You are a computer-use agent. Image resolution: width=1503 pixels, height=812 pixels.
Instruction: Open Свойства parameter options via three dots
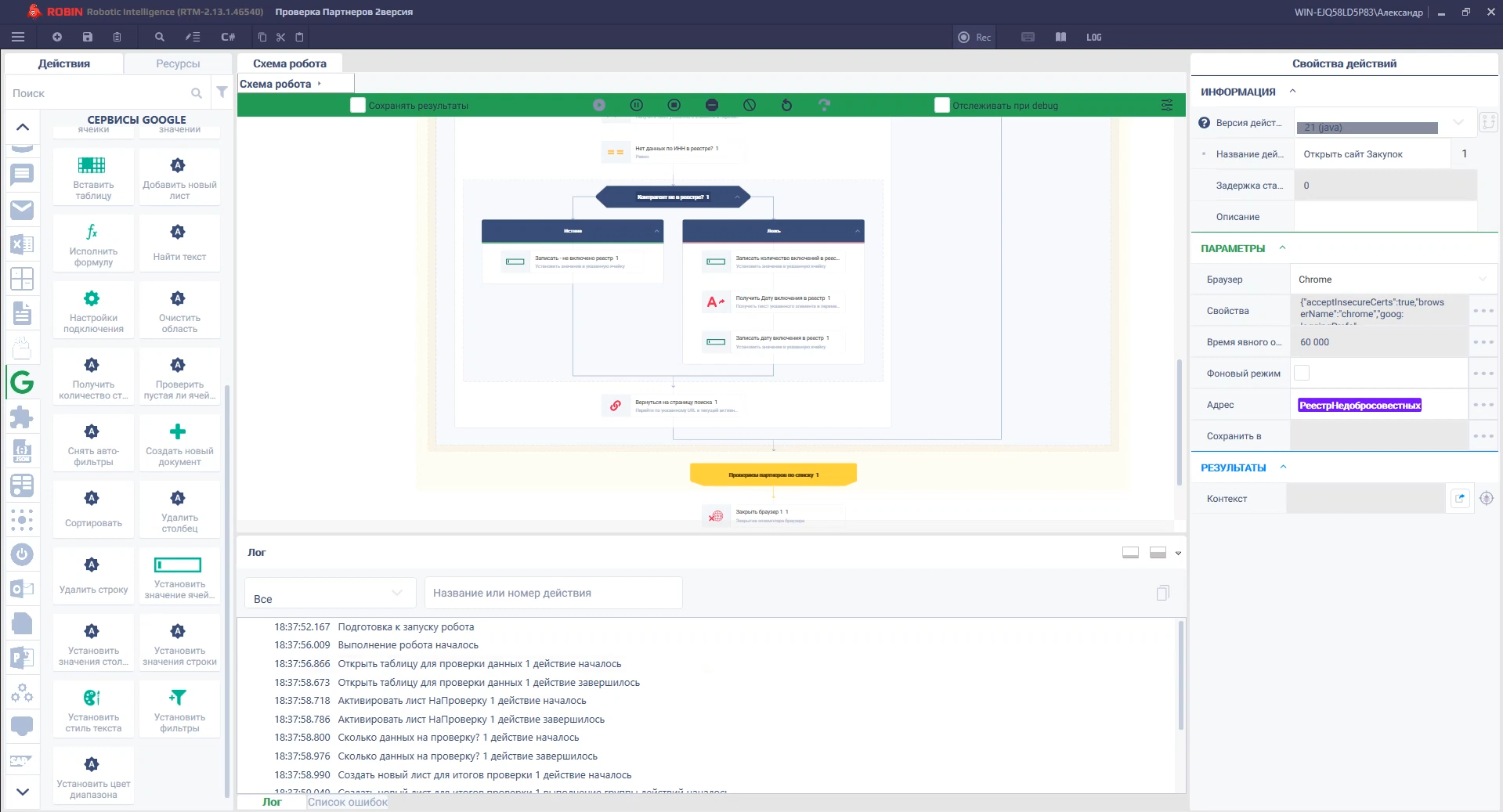click(1483, 311)
